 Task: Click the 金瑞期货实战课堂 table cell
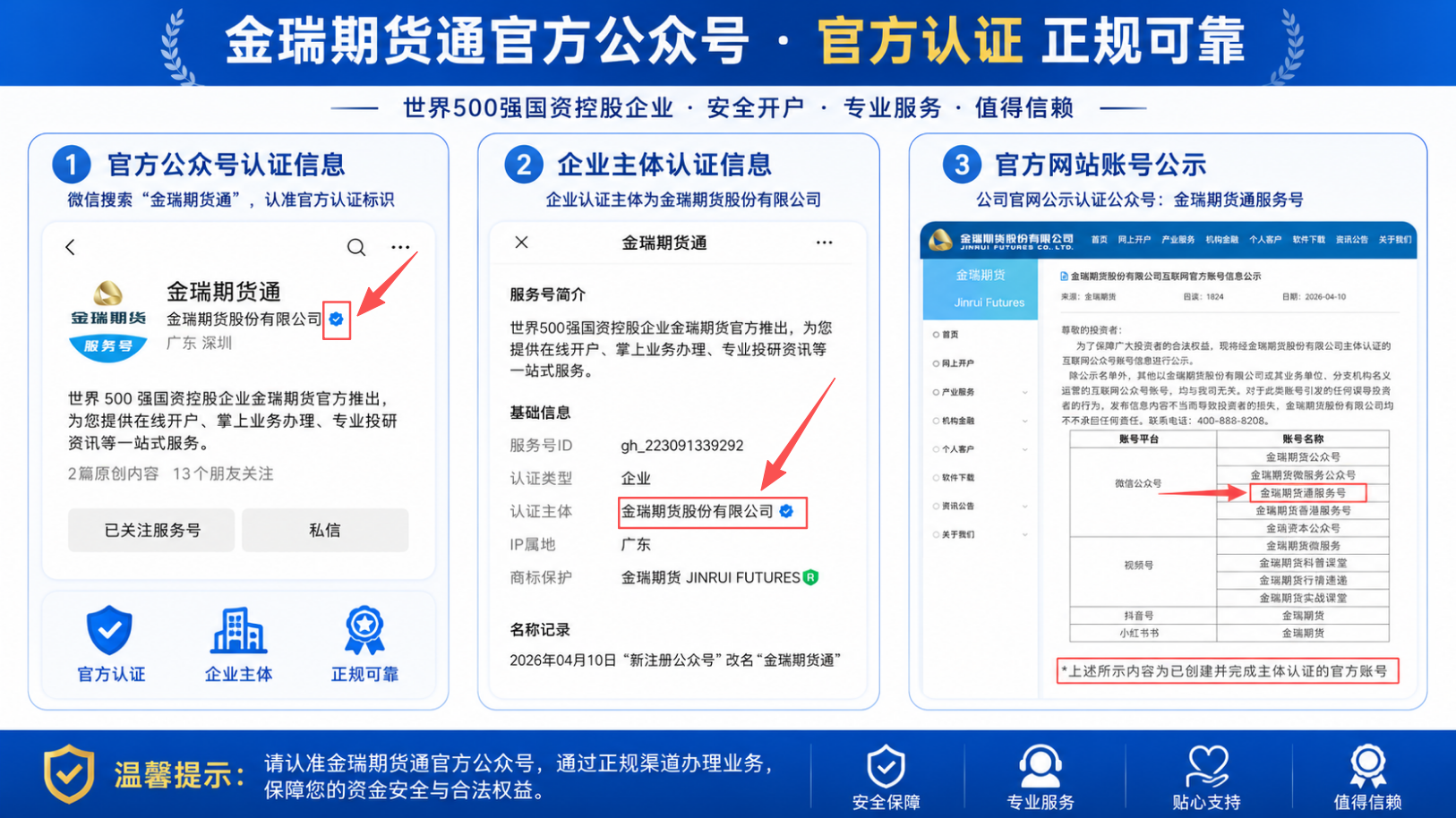pyautogui.click(x=1303, y=598)
